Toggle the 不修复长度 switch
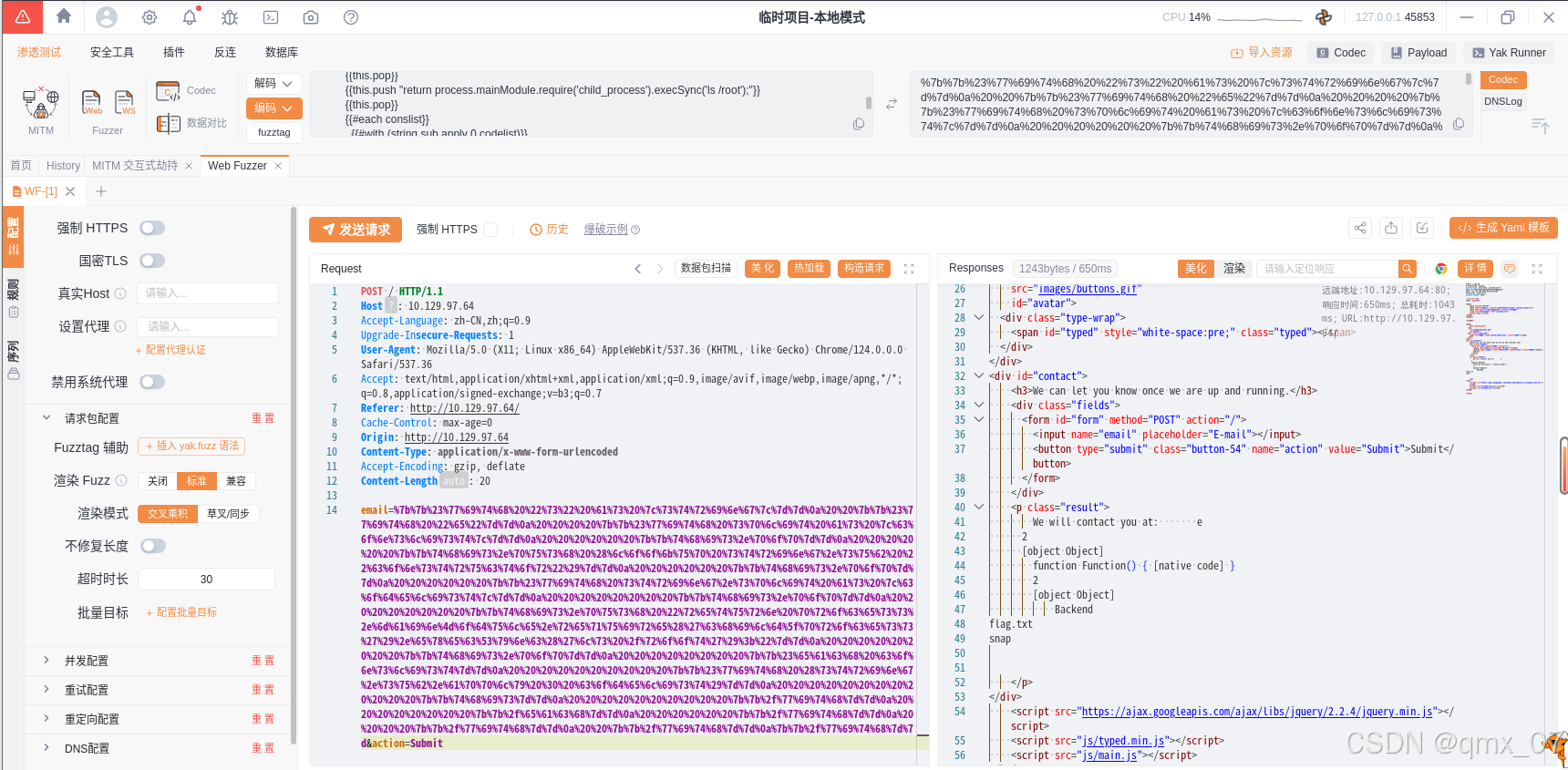Screen dimensions: 1568x770 pyautogui.click(x=152, y=546)
